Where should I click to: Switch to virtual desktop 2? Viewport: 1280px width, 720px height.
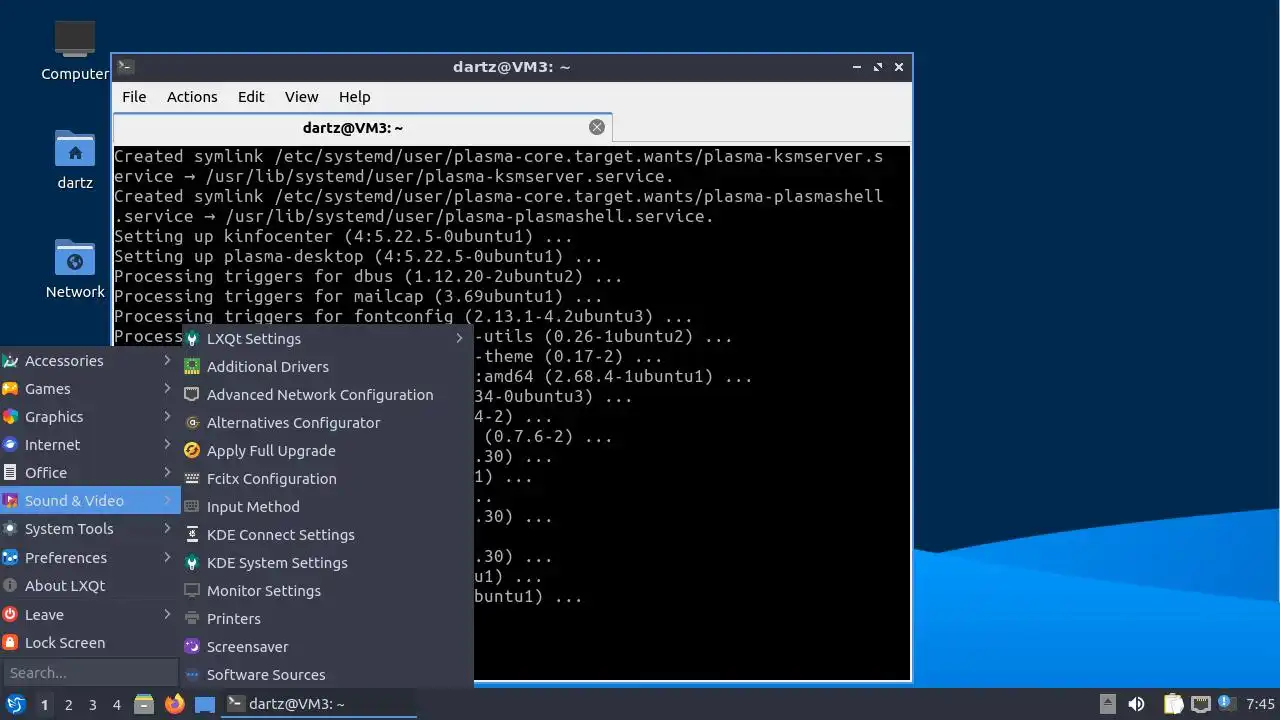tap(68, 704)
